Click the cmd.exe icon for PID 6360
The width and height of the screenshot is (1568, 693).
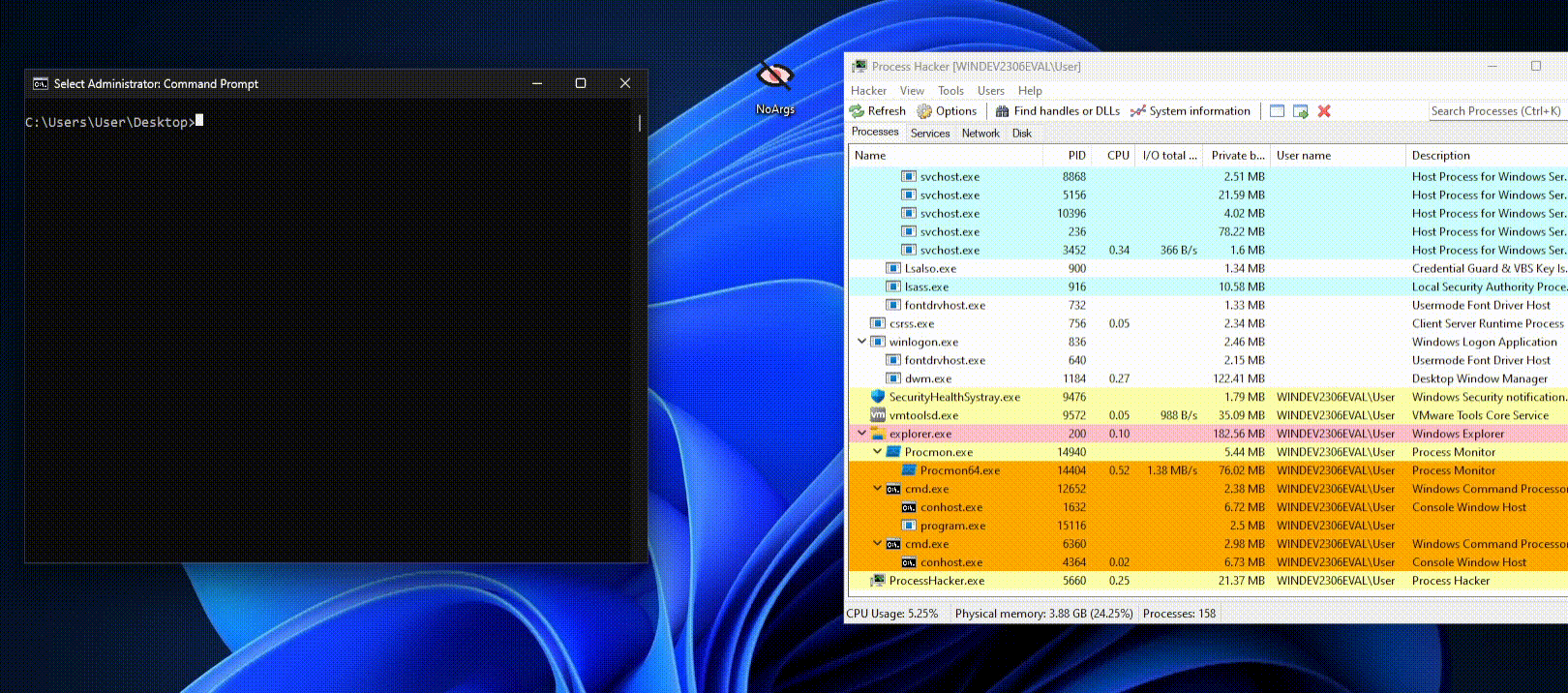pos(893,544)
